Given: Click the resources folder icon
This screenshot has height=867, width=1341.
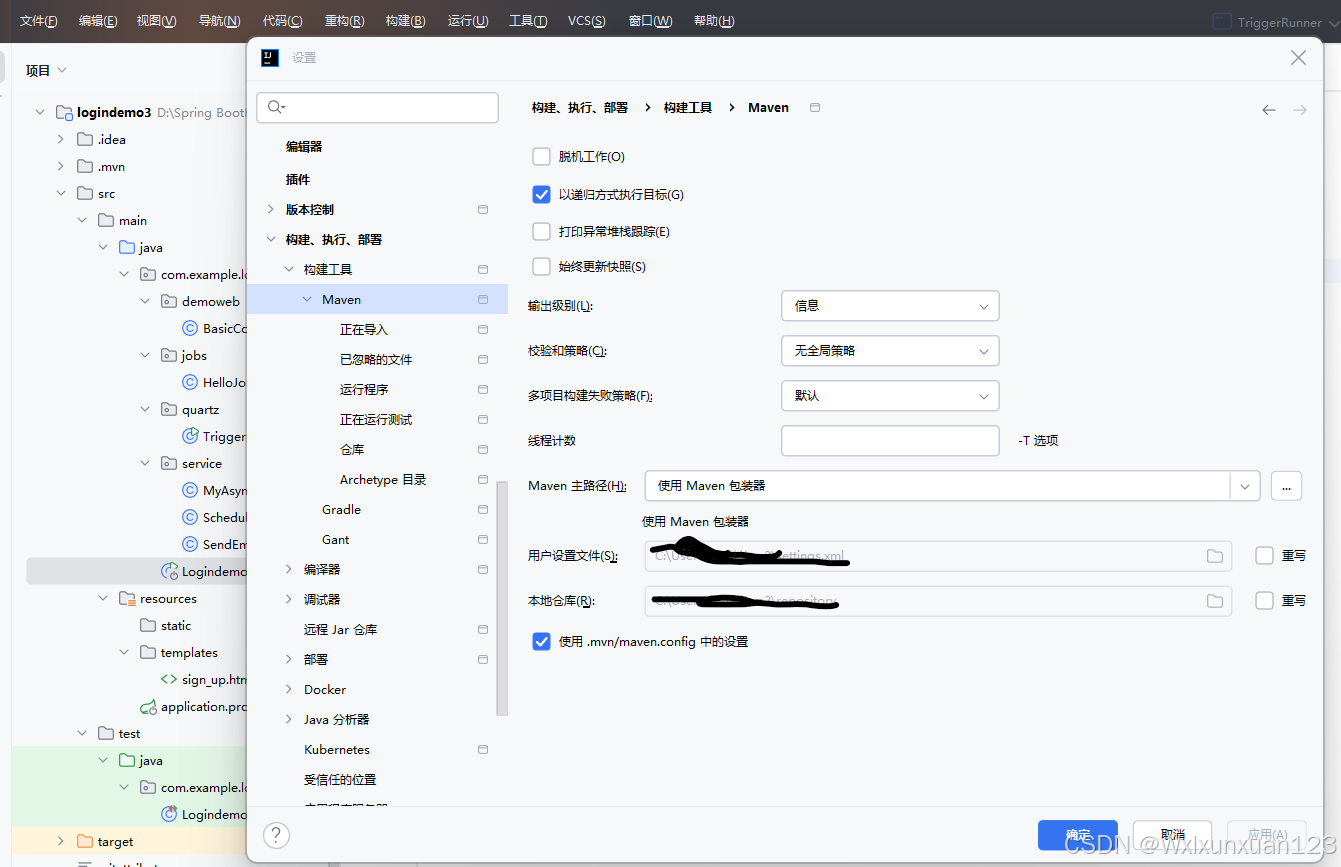Looking at the screenshot, I should tap(127, 599).
